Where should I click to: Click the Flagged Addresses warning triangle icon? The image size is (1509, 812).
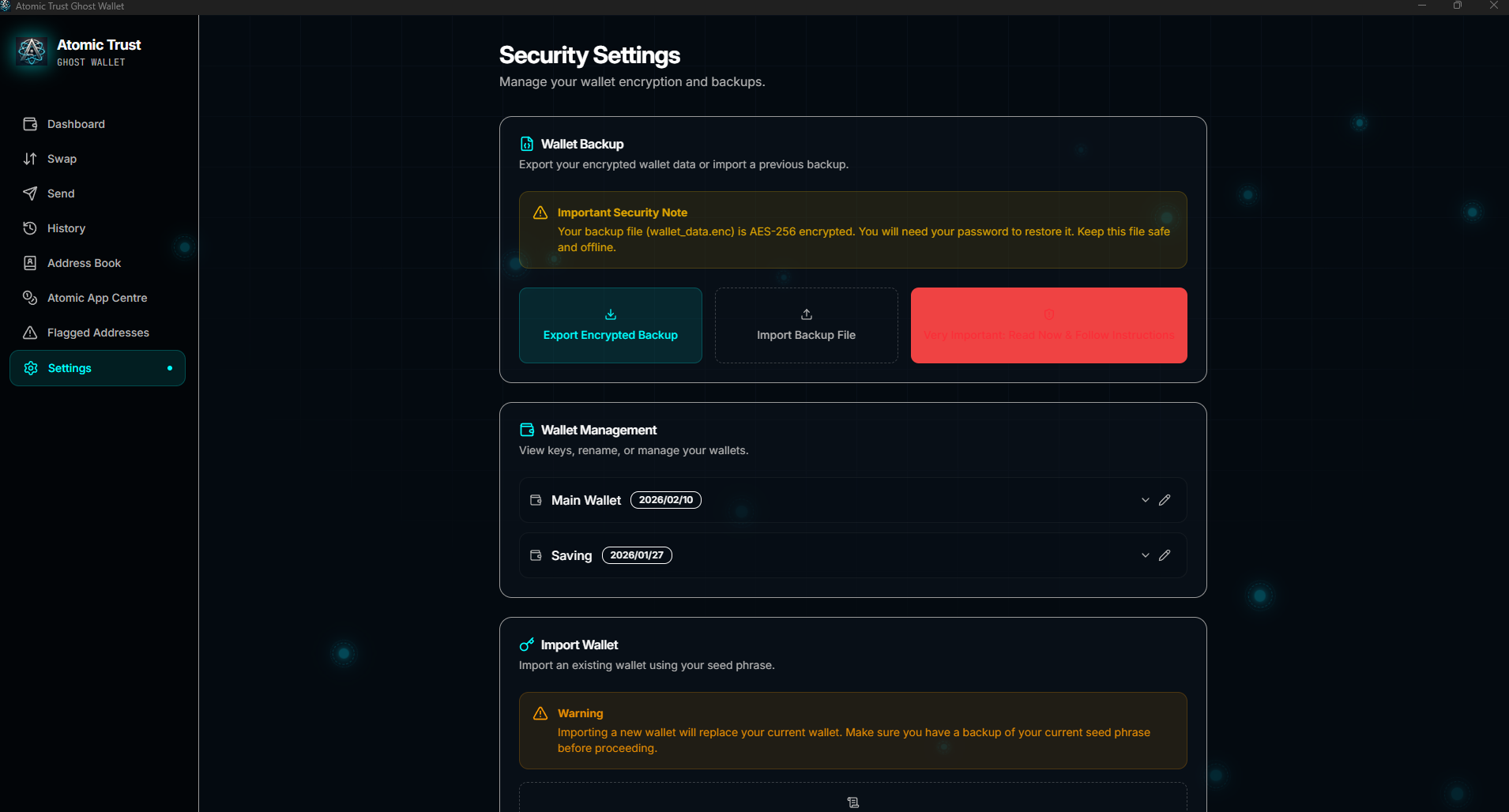tap(30, 333)
